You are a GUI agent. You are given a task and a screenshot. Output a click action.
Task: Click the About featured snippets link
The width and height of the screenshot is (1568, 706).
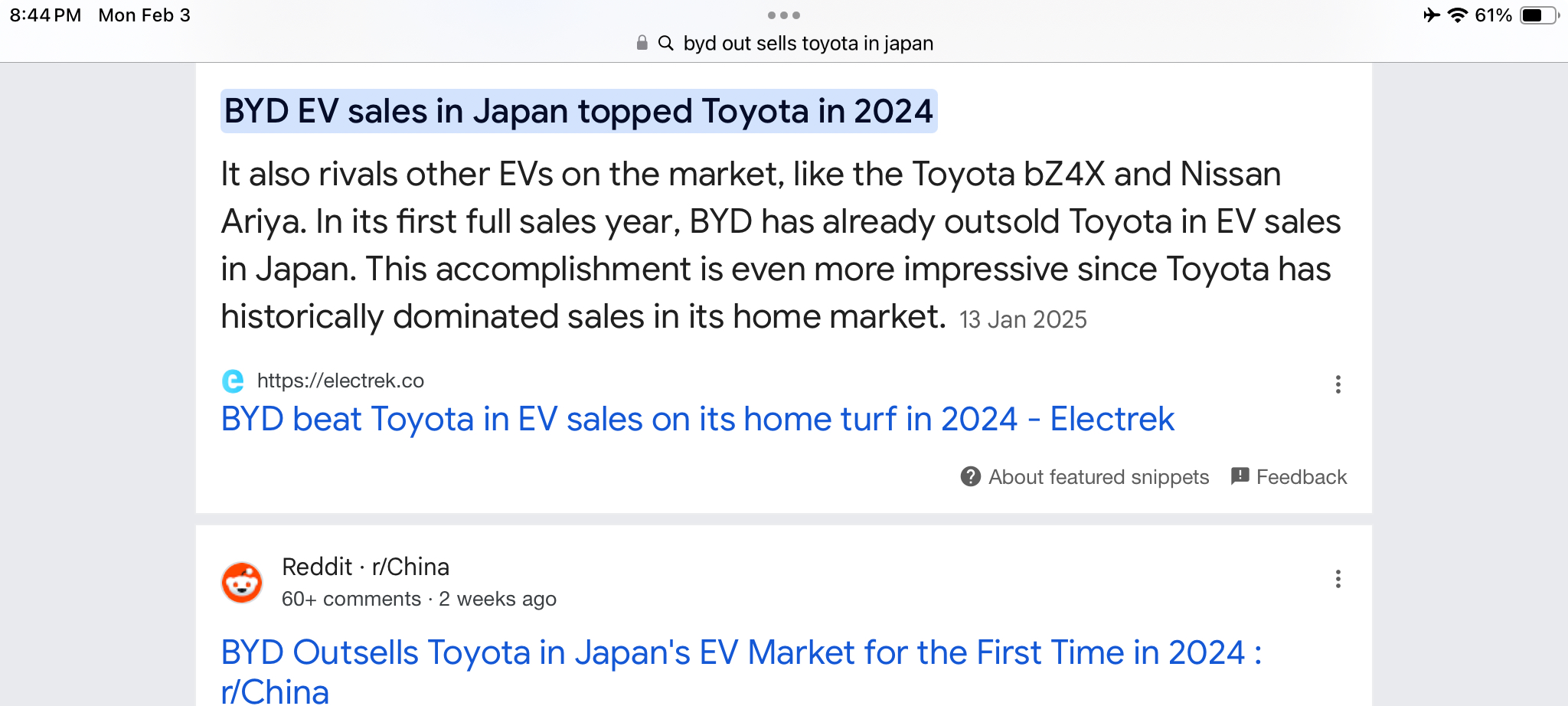tap(1098, 477)
